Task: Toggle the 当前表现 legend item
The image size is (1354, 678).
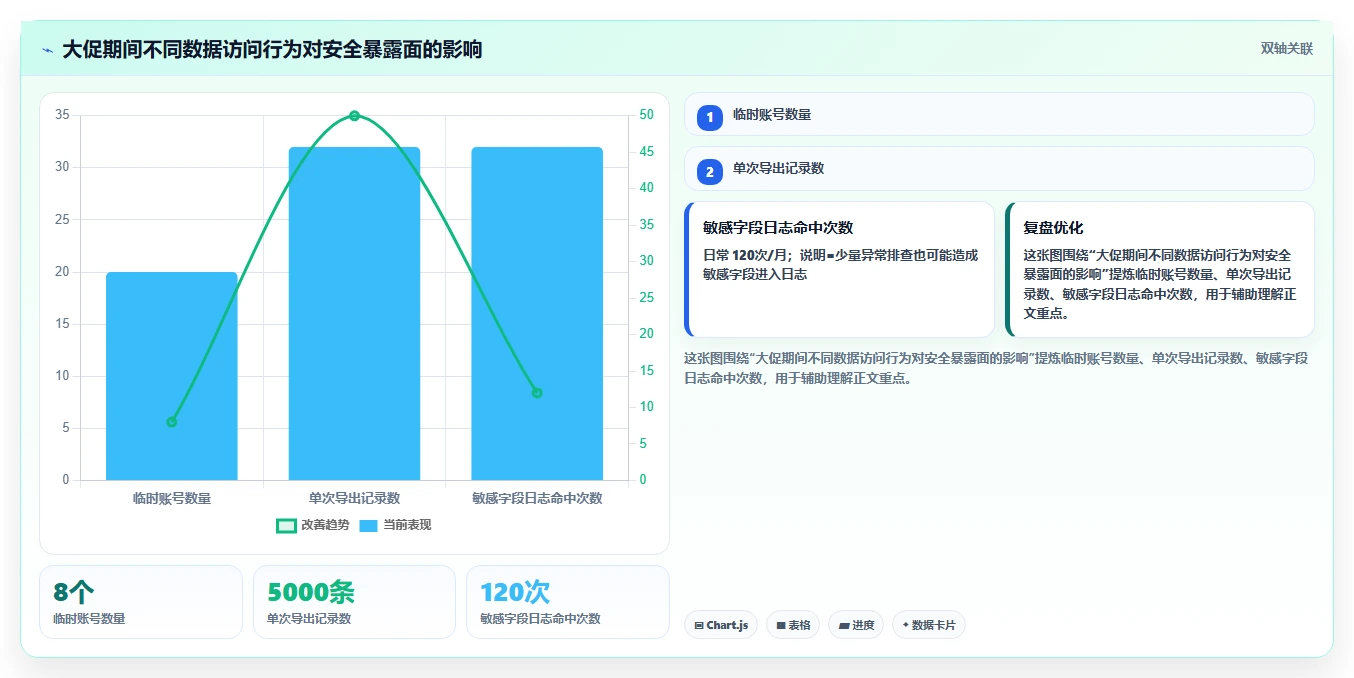Action: [x=395, y=525]
